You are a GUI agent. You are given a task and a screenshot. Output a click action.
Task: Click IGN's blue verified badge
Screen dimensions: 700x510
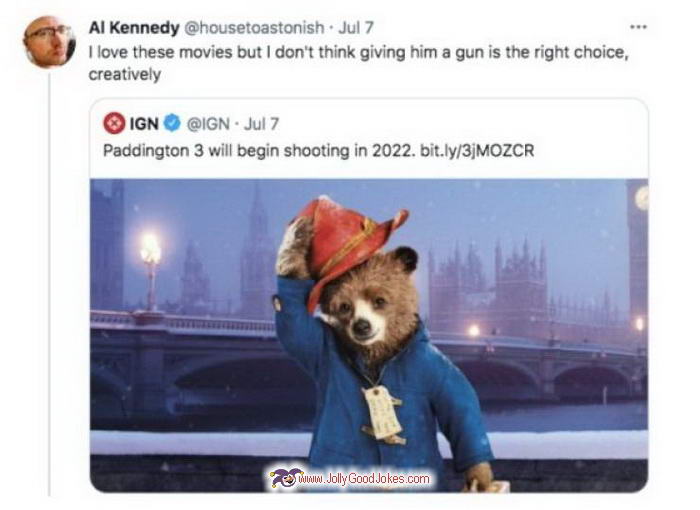[x=172, y=123]
